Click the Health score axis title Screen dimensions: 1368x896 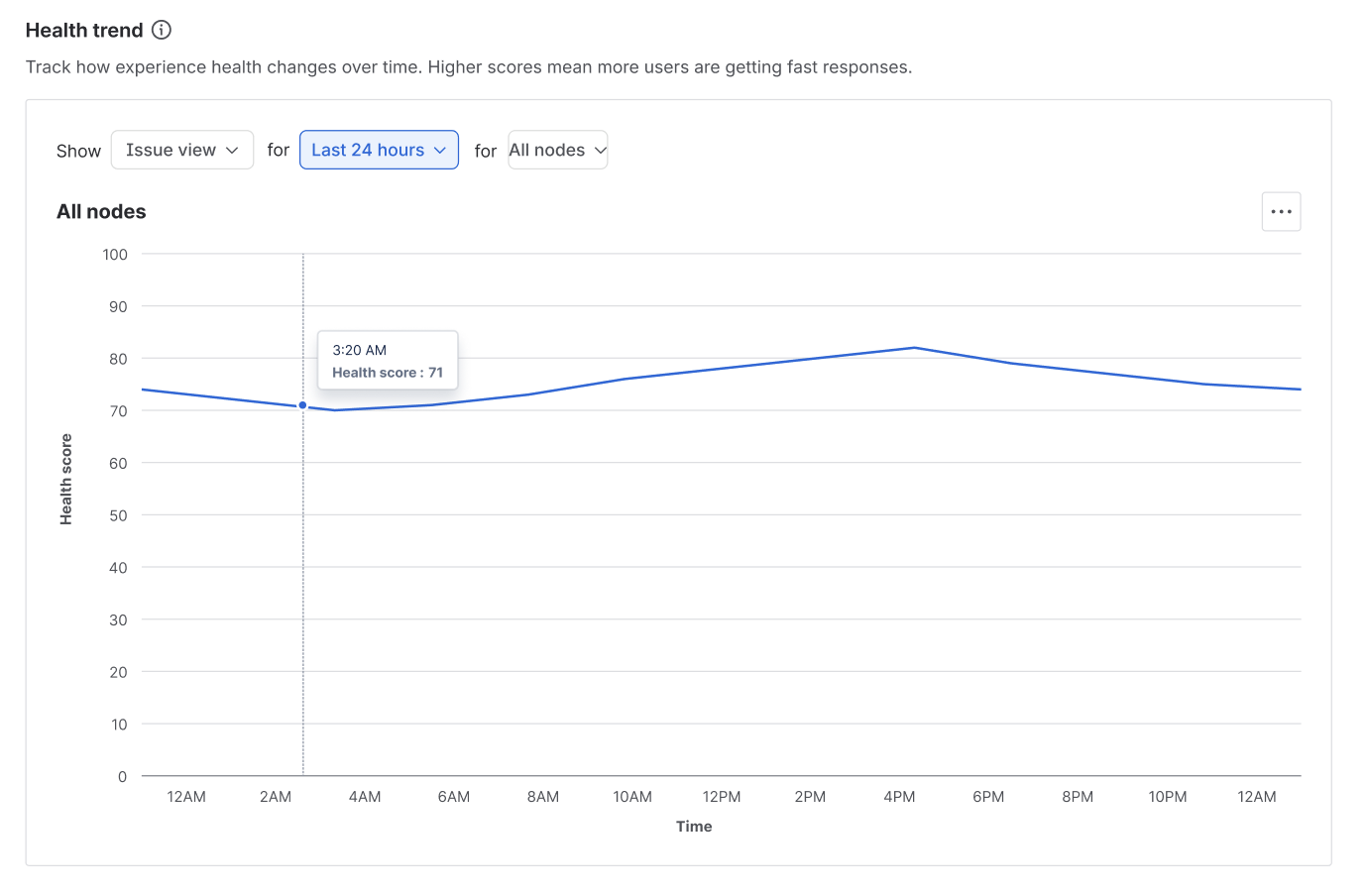pyautogui.click(x=66, y=479)
